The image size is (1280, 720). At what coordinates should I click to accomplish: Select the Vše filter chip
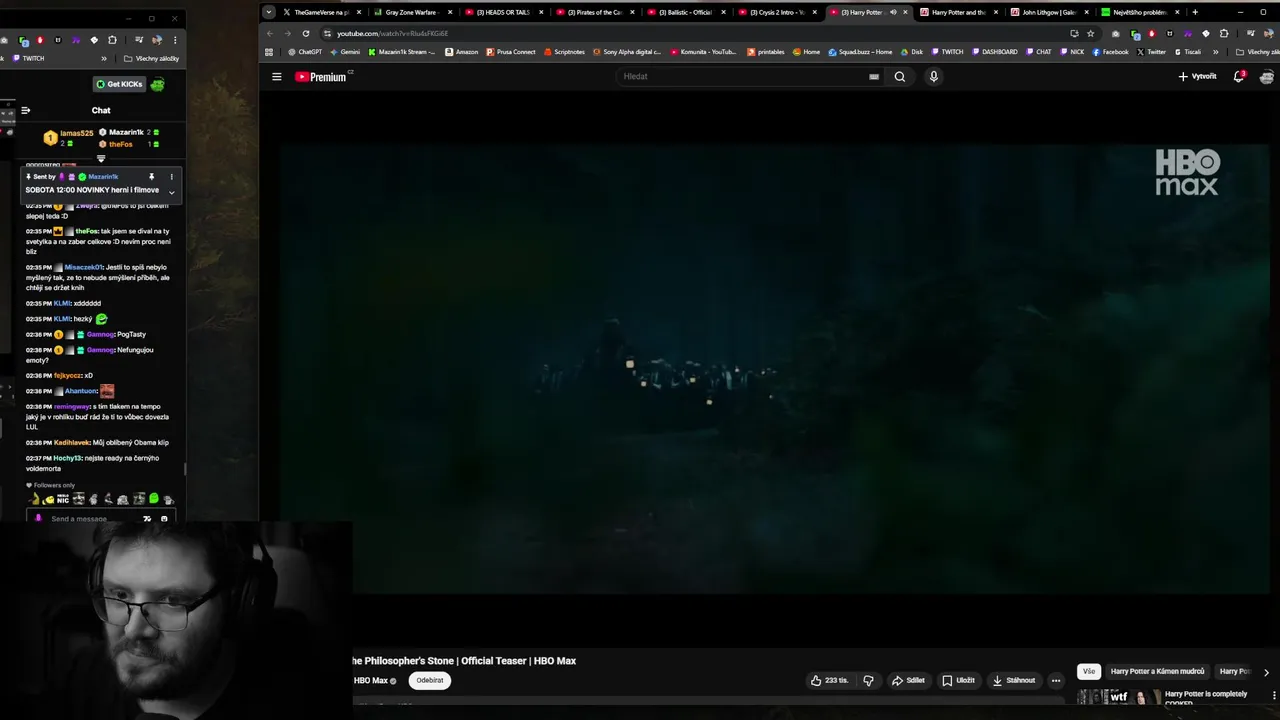pos(1089,671)
